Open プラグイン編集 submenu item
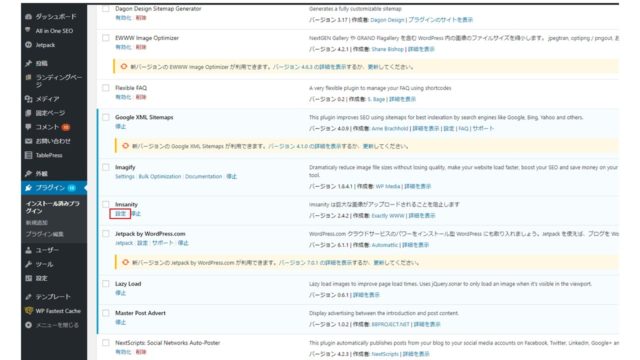Image resolution: width=640 pixels, height=360 pixels. pos(44,234)
